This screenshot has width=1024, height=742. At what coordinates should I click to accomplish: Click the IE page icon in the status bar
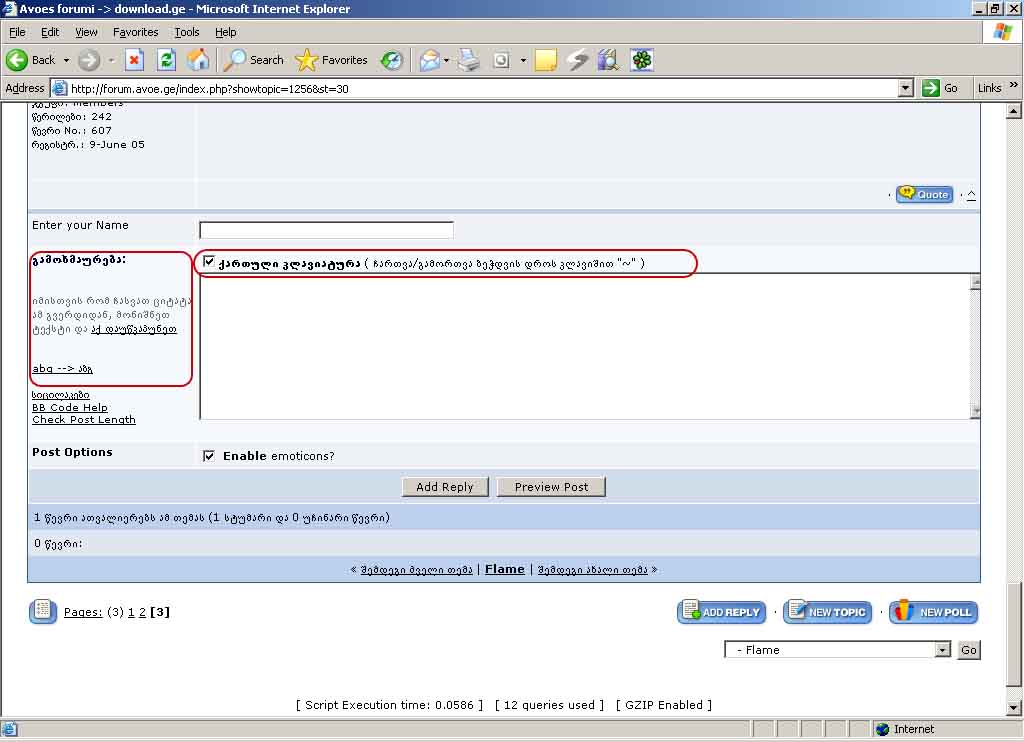[10, 729]
